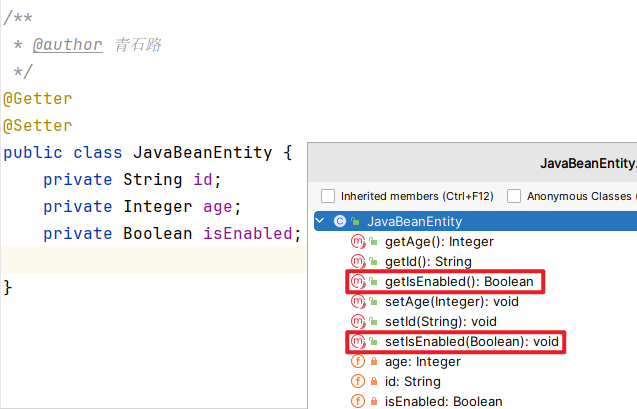Click method icon next to getIsEnabled()
This screenshot has width=637, height=409.
(x=357, y=282)
